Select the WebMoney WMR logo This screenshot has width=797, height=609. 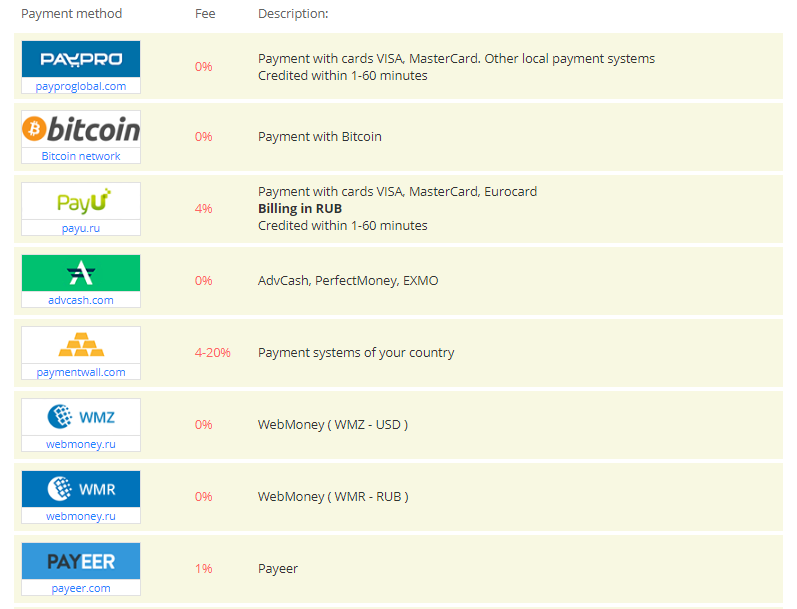81,489
